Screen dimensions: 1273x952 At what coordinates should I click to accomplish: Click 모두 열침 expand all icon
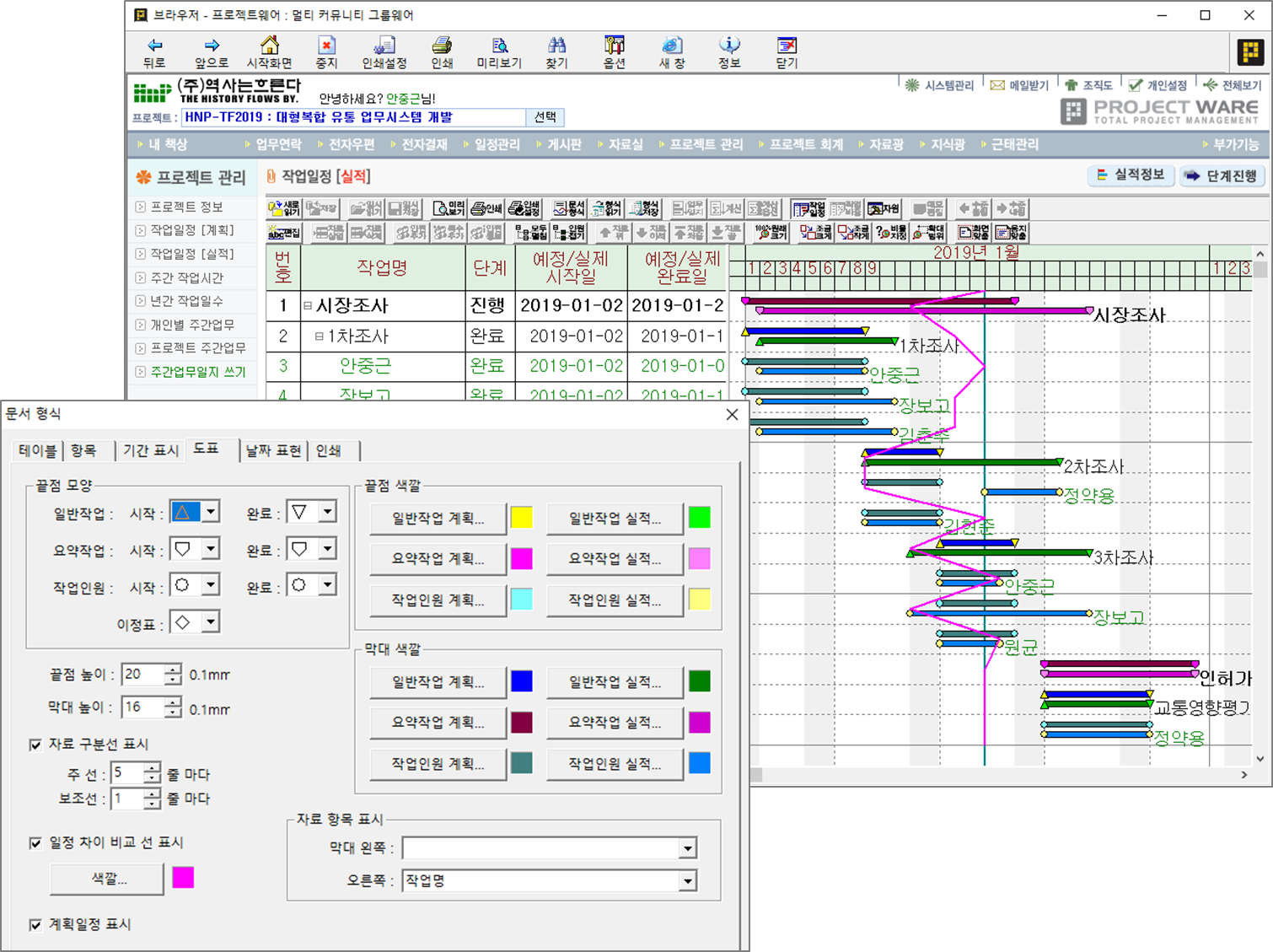[531, 232]
